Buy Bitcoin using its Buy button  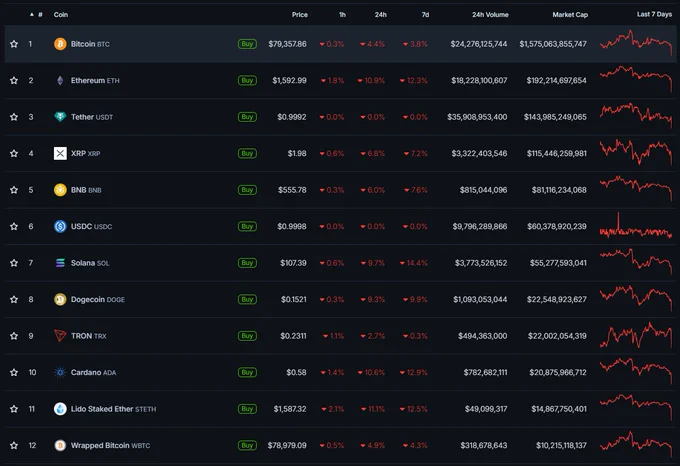[x=247, y=44]
